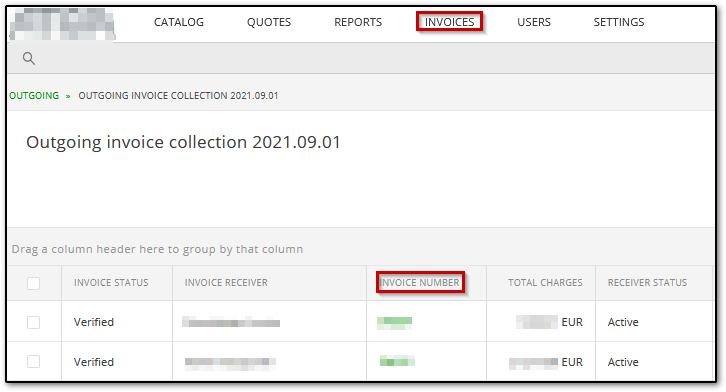Open the USERS menu
Screen dimensions: 726x392
(x=534, y=22)
